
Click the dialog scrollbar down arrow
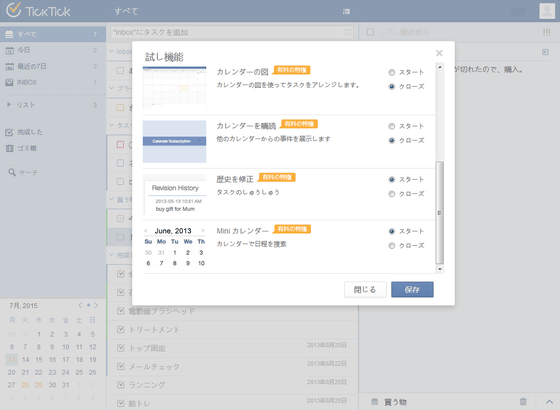[x=440, y=269]
